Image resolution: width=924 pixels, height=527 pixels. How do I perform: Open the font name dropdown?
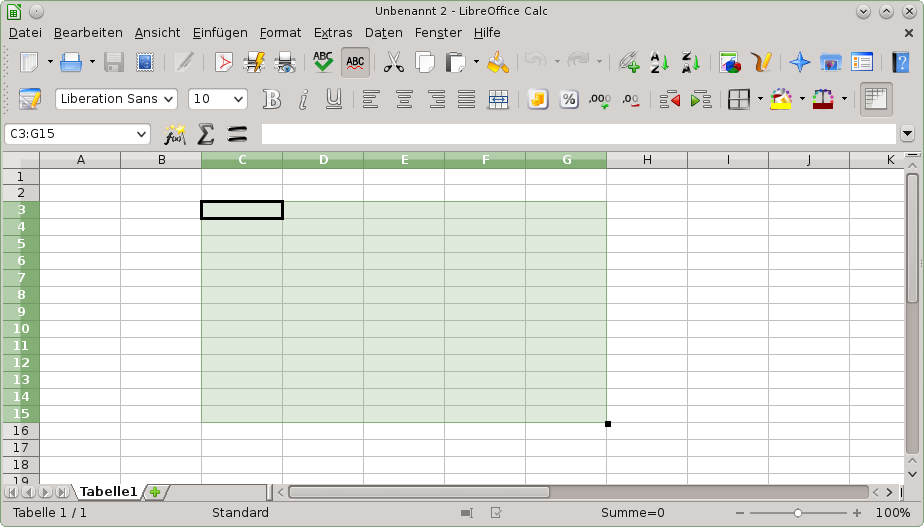[x=167, y=99]
